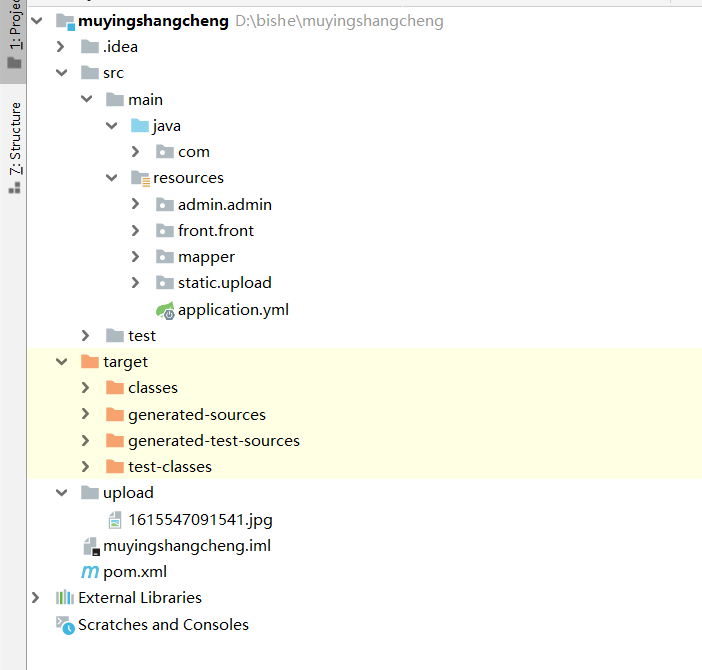Collapse the muyingshangcheng project root chevron
This screenshot has width=702, height=670.
point(37,21)
